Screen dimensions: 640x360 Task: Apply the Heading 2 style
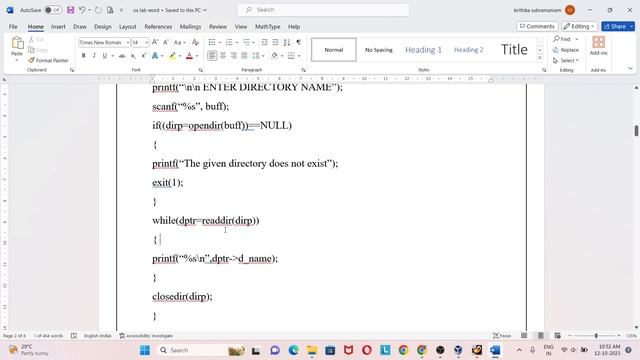pyautogui.click(x=468, y=50)
